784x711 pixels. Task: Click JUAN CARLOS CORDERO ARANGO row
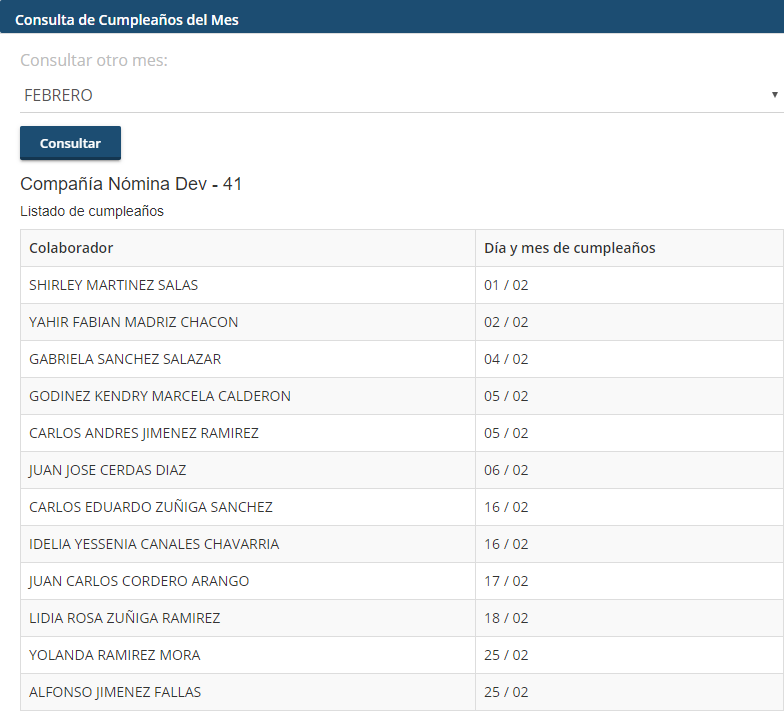(139, 581)
